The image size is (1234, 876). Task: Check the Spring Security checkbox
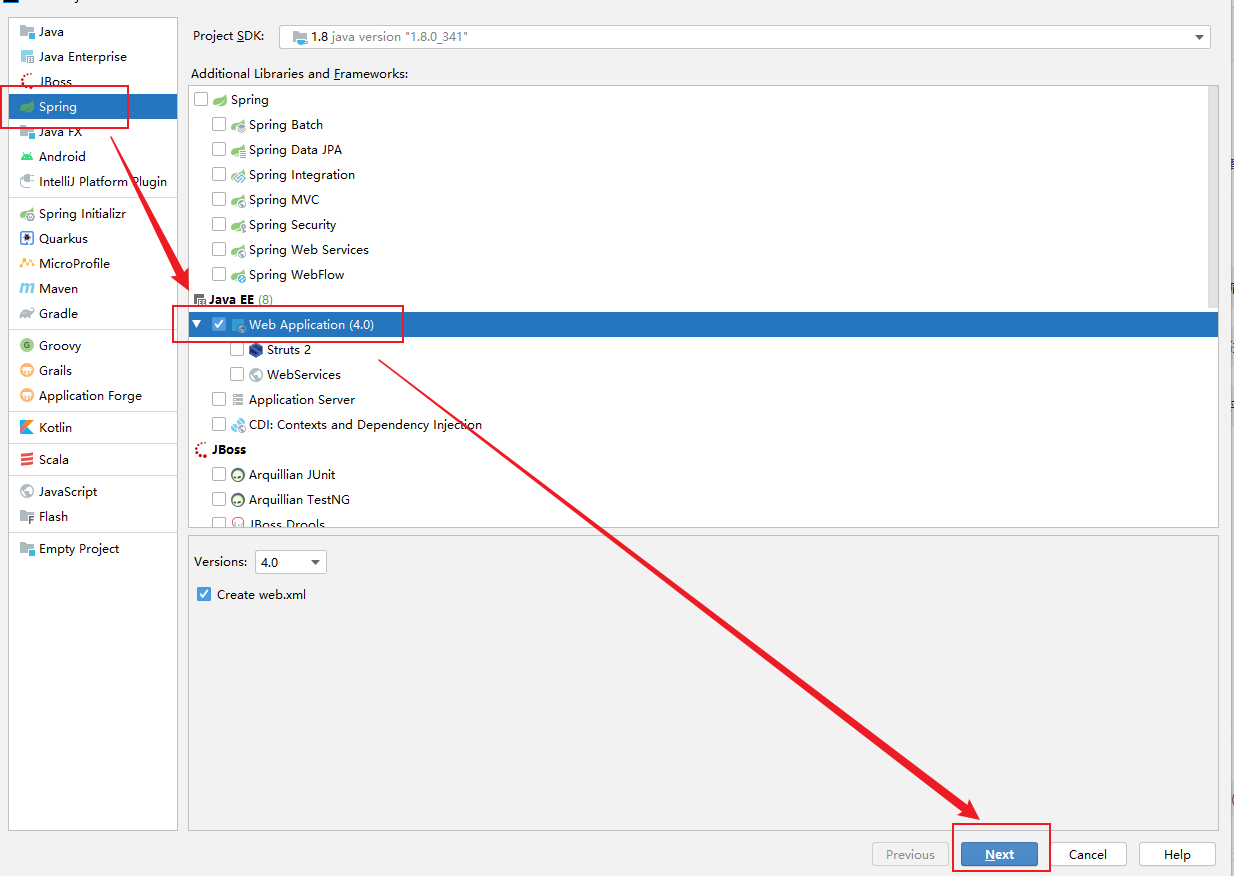pyautogui.click(x=219, y=225)
